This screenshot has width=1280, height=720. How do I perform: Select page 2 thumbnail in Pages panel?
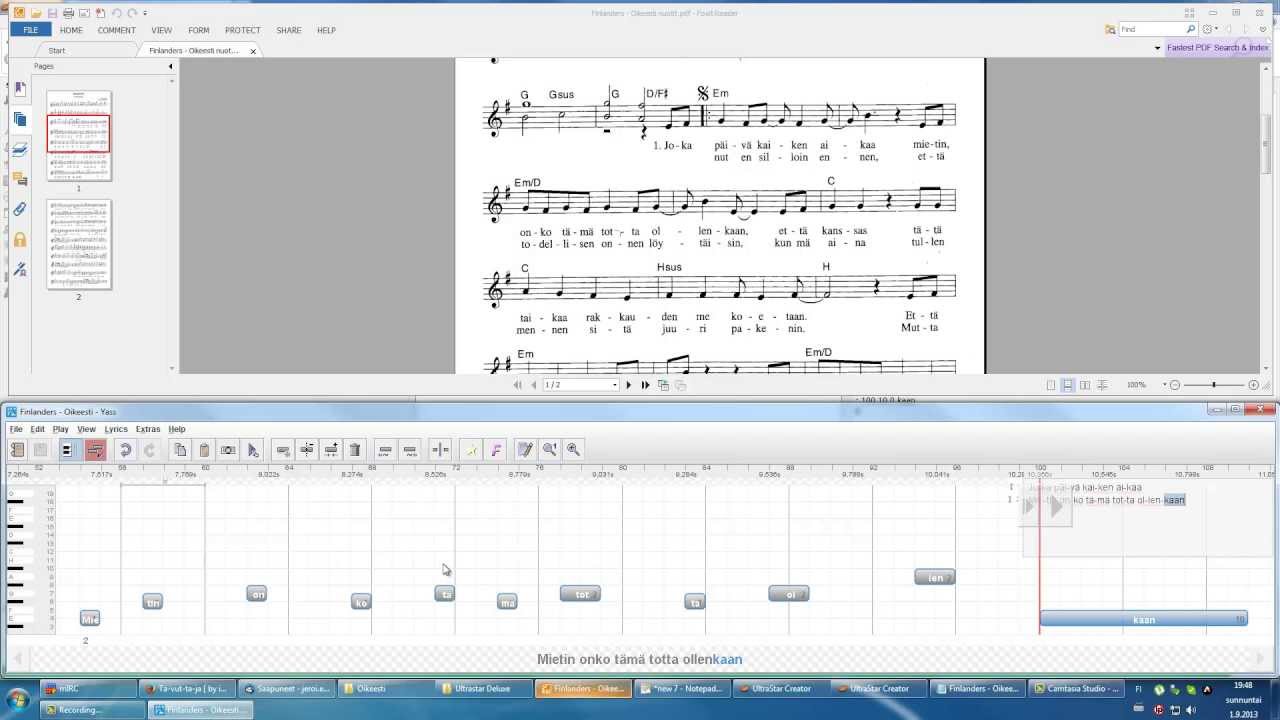pos(78,244)
